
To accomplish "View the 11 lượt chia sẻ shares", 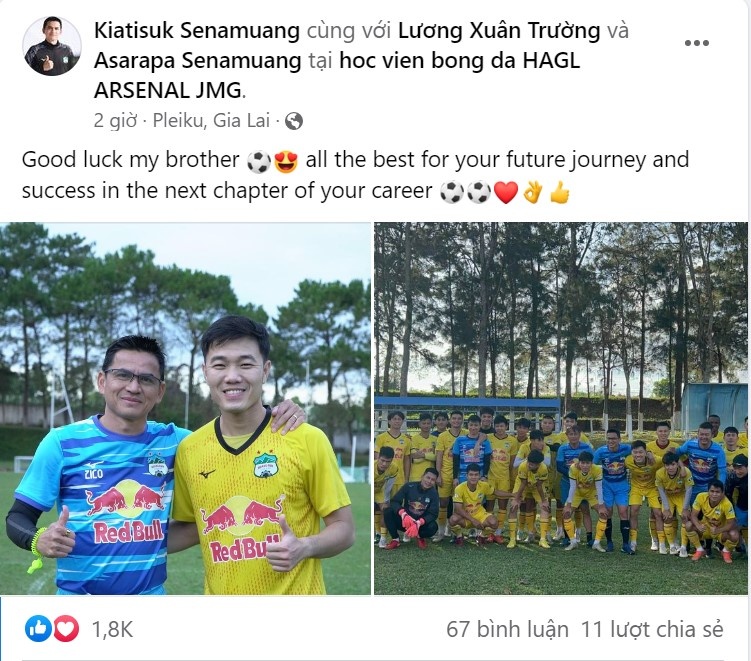I will pyautogui.click(x=652, y=629).
